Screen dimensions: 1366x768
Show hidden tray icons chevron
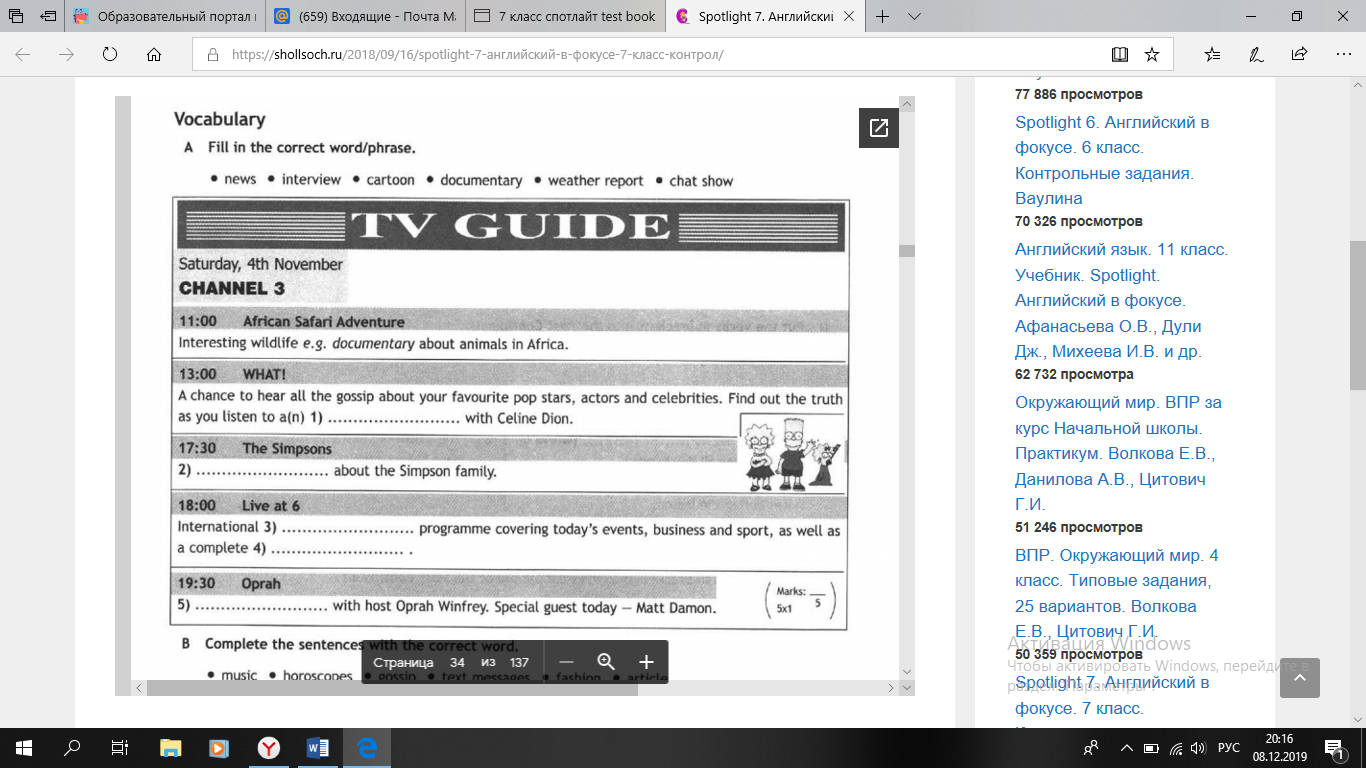click(1127, 747)
